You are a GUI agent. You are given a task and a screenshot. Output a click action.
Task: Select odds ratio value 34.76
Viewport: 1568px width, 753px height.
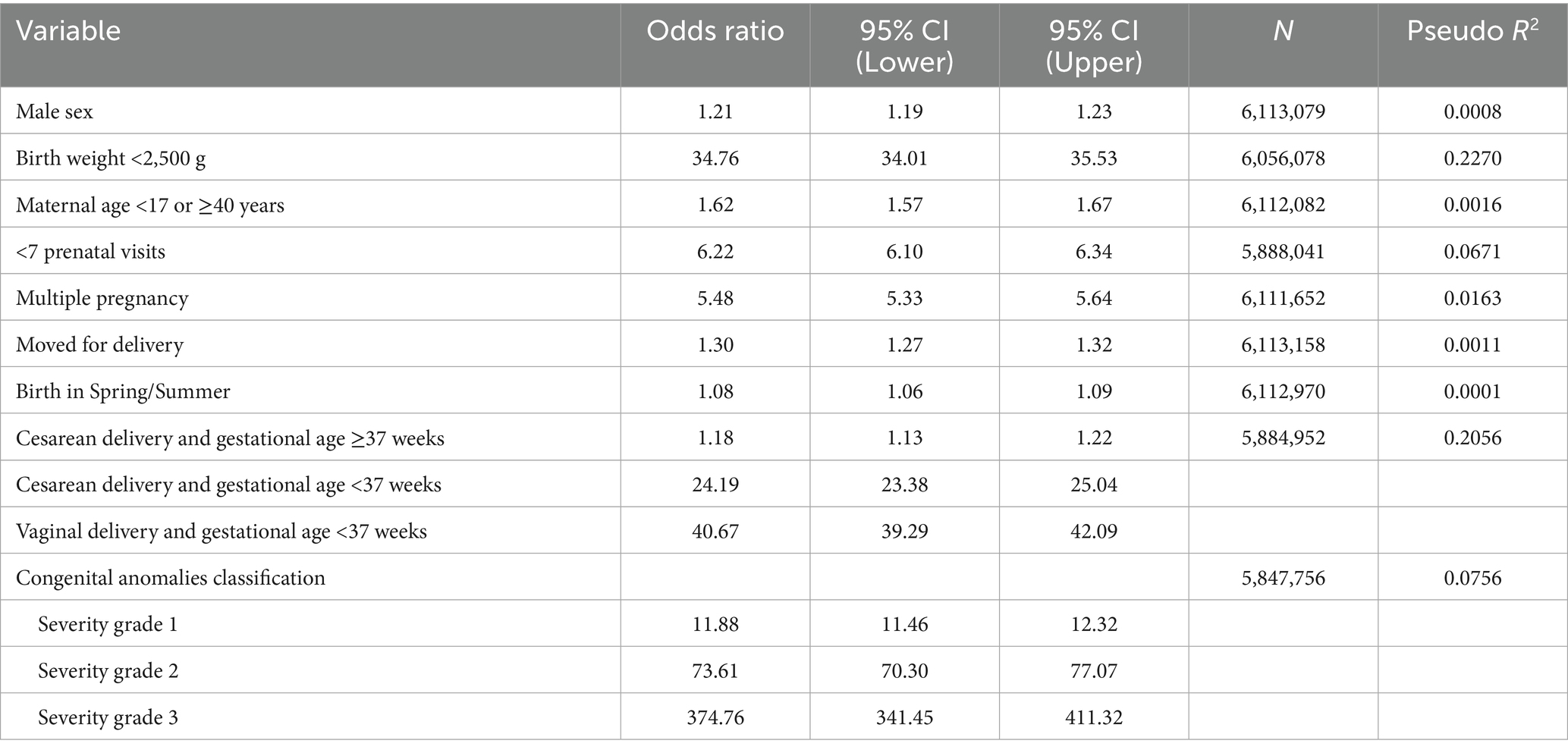[x=715, y=158]
